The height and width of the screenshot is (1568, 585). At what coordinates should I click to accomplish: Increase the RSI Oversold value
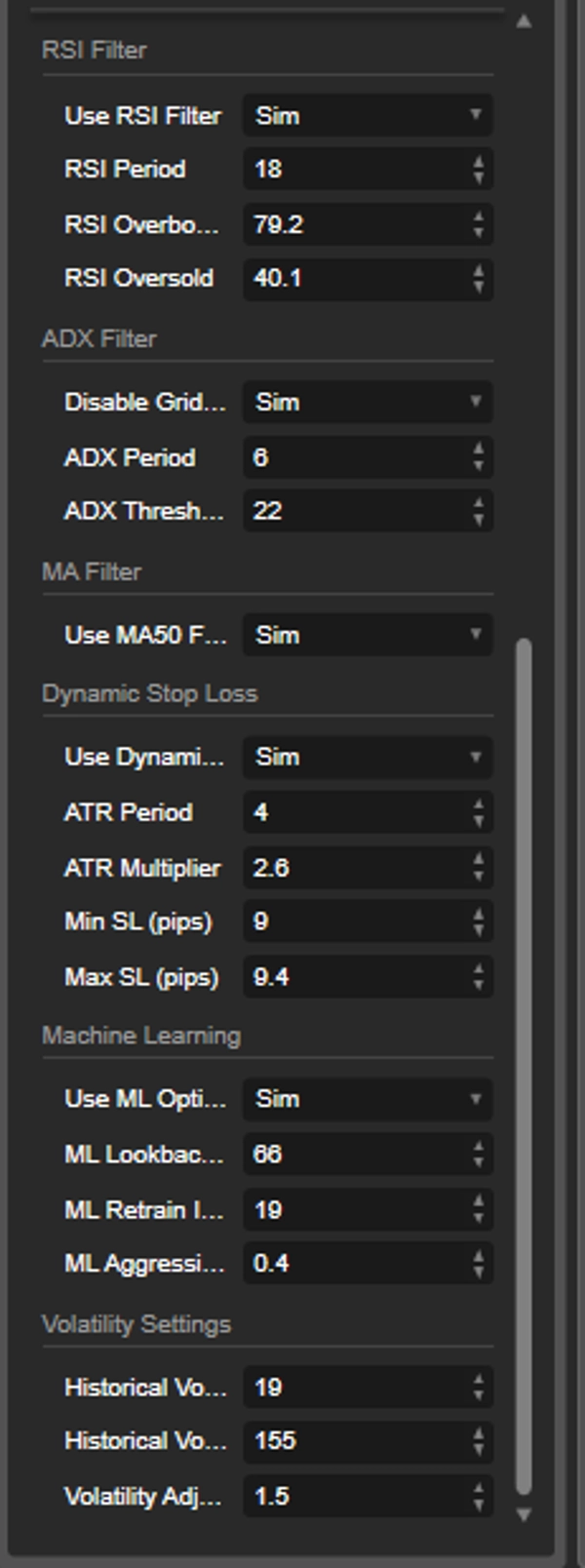(x=478, y=271)
